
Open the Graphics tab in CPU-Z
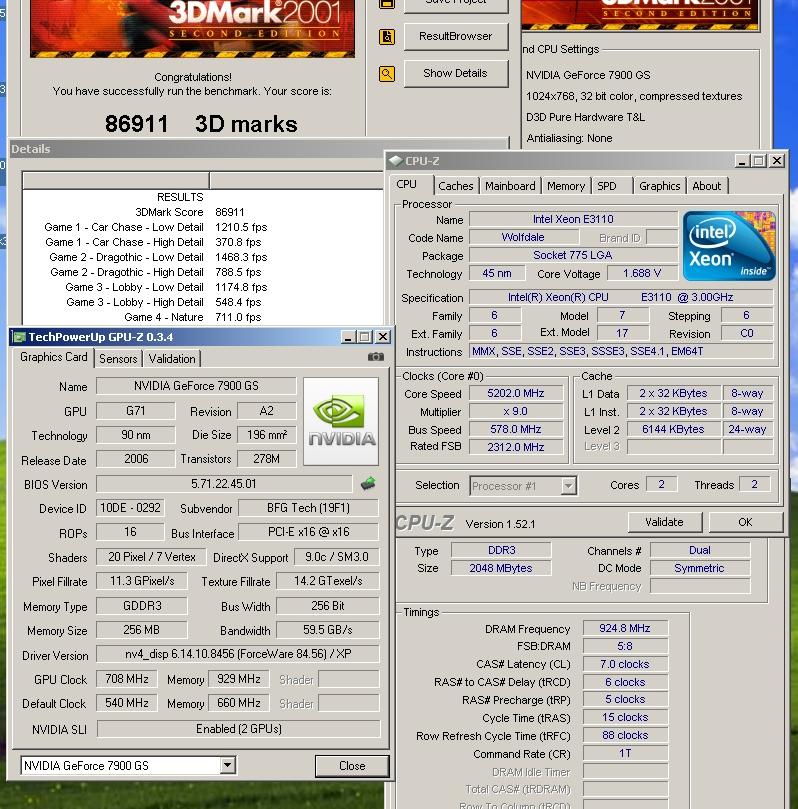click(x=659, y=186)
